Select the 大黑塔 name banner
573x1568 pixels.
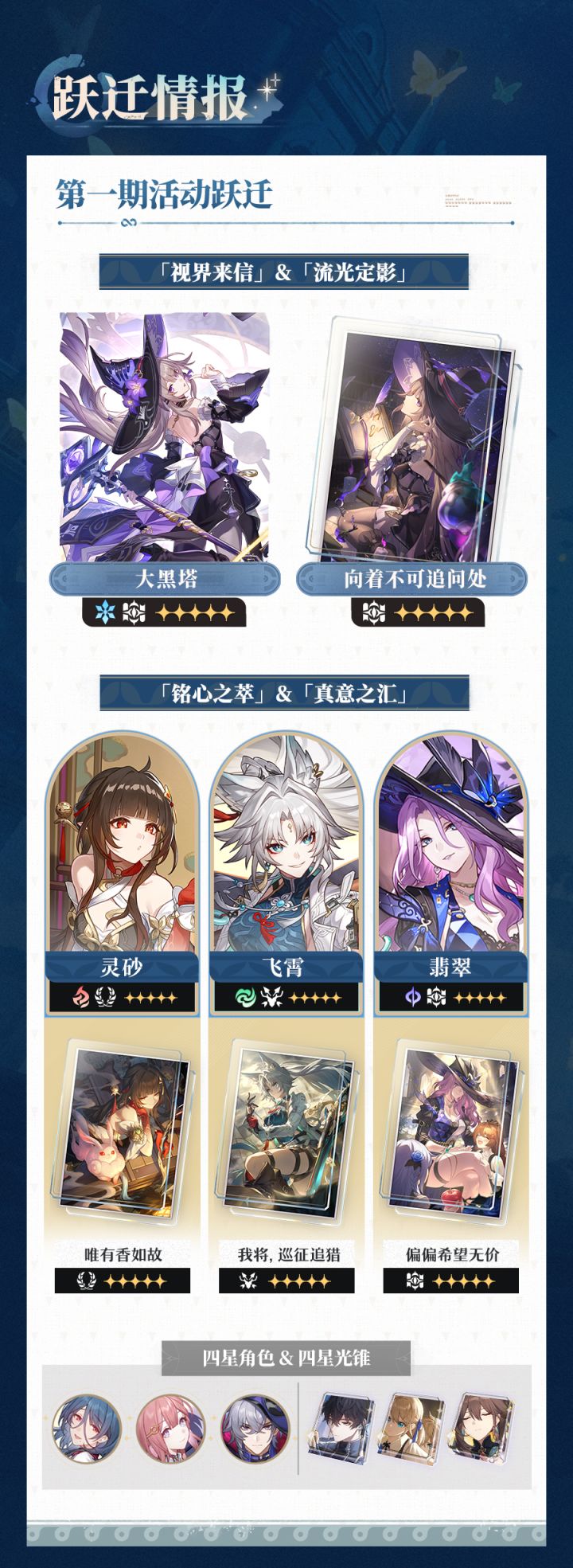tap(165, 579)
